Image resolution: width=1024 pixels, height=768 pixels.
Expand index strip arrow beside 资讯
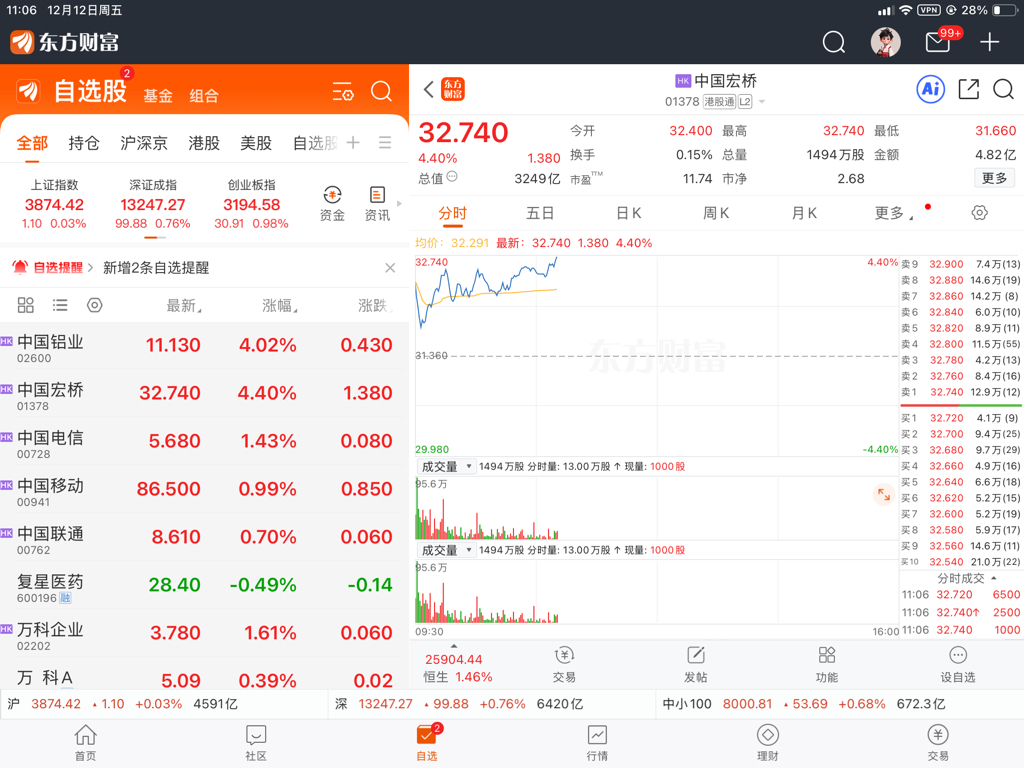point(399,204)
